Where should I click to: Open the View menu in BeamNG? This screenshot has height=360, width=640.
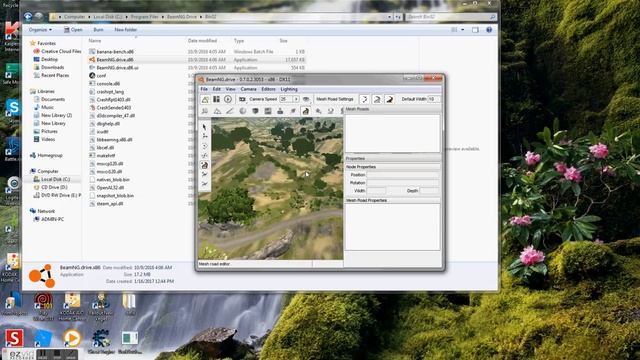click(231, 89)
